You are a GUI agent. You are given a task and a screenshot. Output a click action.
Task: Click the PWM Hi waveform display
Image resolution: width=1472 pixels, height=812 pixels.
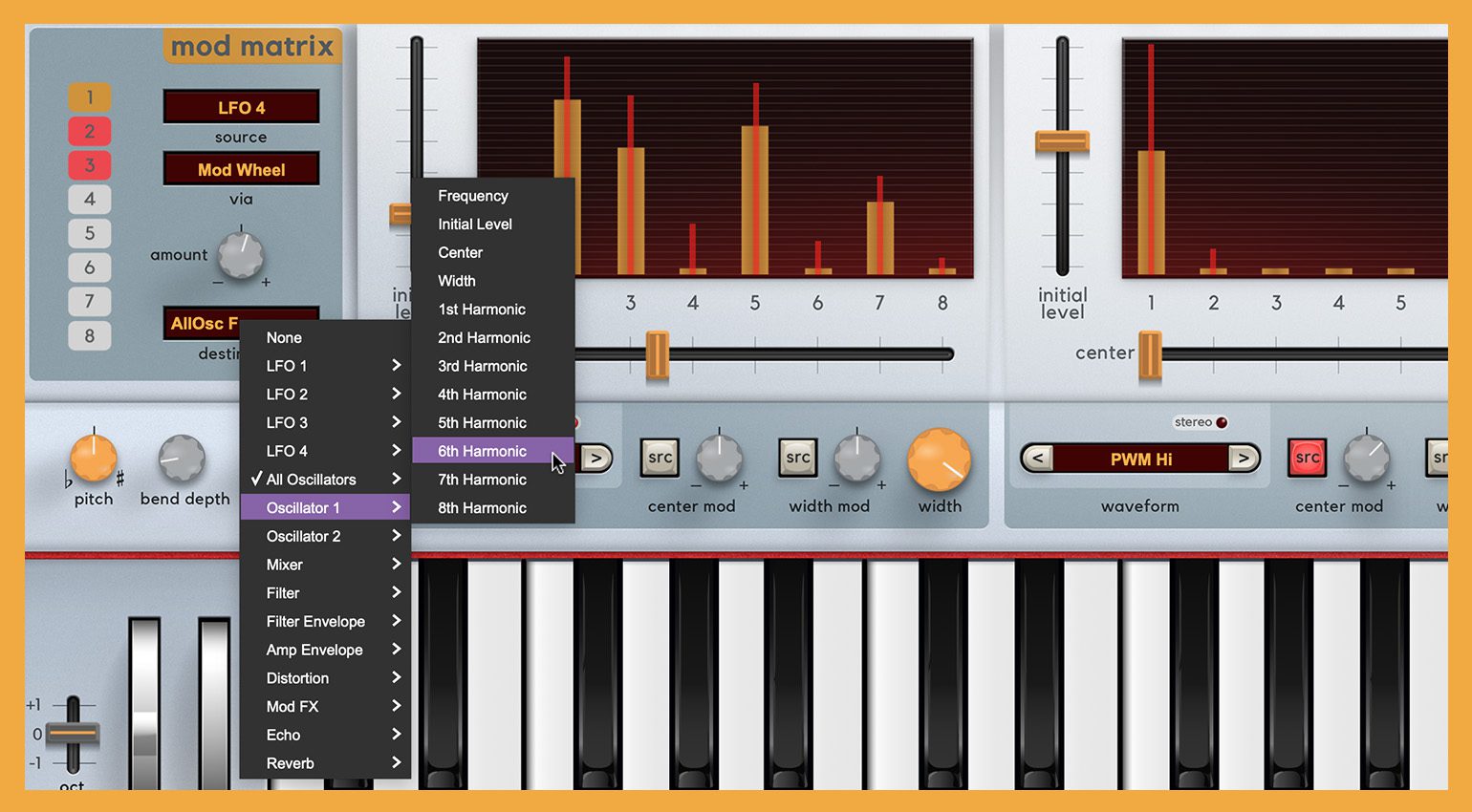coord(1140,459)
